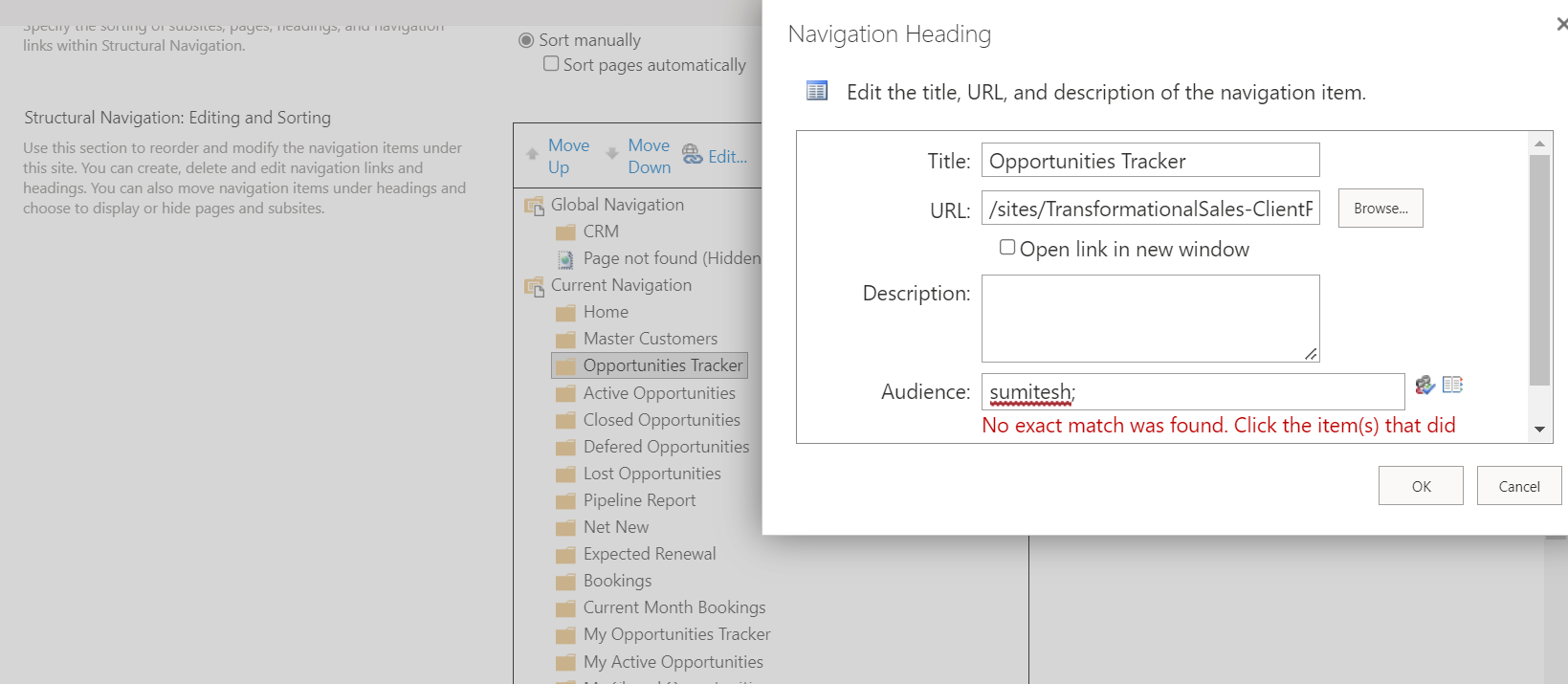Click the Expected Renewal folder icon
Image resolution: width=1568 pixels, height=684 pixels.
pyautogui.click(x=565, y=554)
